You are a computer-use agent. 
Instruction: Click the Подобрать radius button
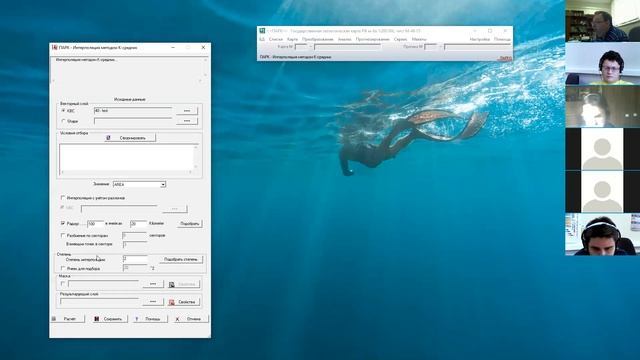click(x=190, y=224)
